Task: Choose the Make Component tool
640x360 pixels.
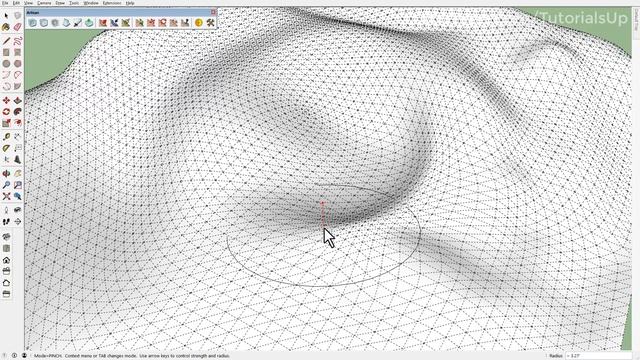Action: (18, 16)
